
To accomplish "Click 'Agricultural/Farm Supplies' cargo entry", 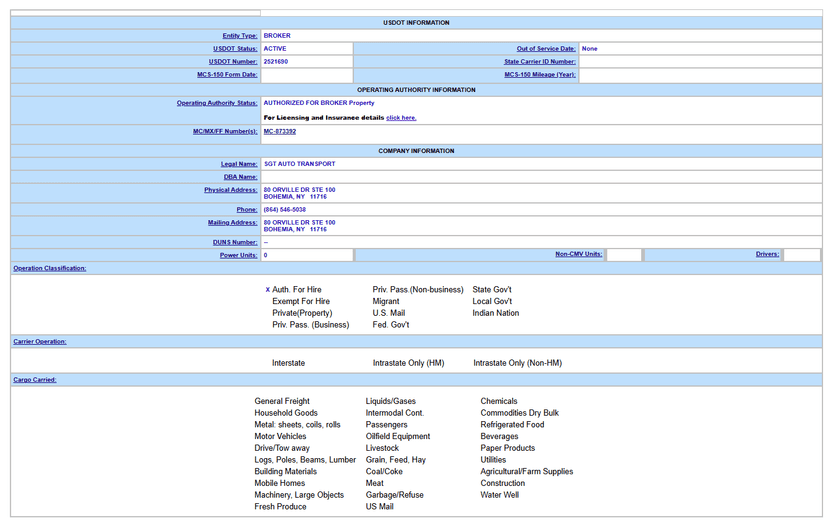I will [x=527, y=471].
